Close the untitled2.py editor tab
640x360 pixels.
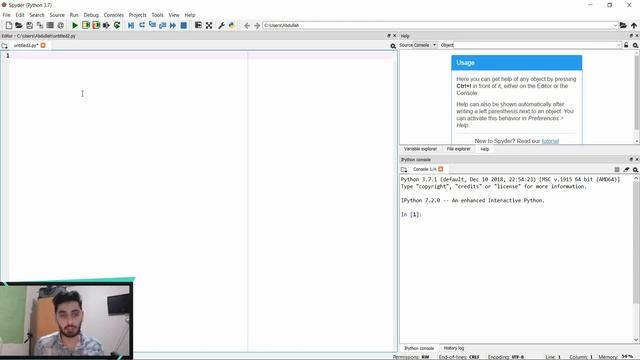[x=43, y=45]
